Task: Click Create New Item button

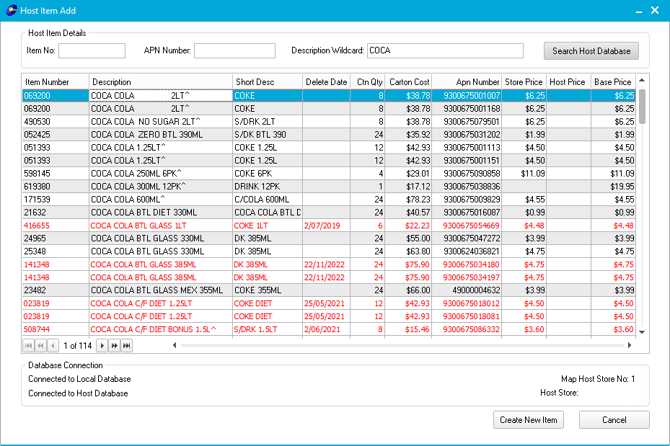Action: pyautogui.click(x=530, y=419)
